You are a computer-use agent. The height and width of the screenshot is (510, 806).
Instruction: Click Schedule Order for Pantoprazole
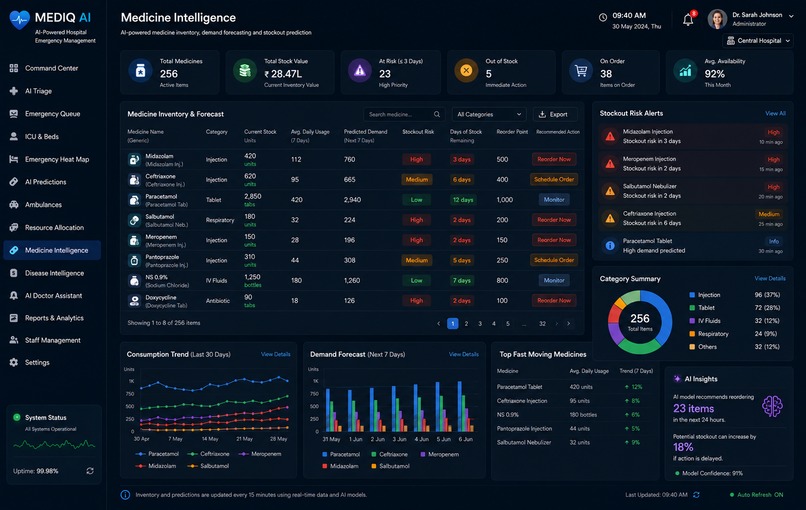click(554, 260)
